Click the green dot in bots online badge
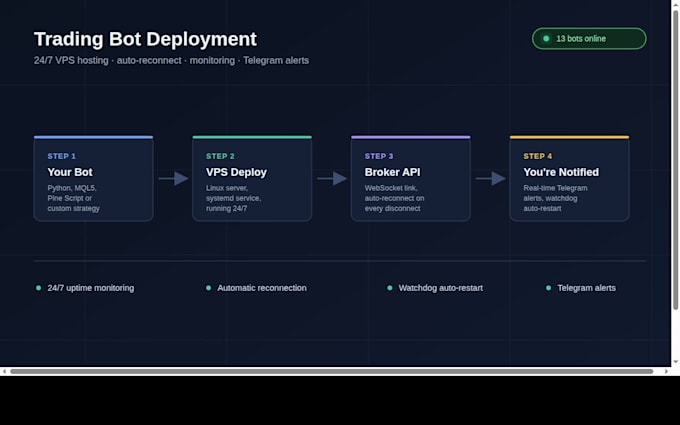Screen dimensions: 680x425 coord(546,39)
